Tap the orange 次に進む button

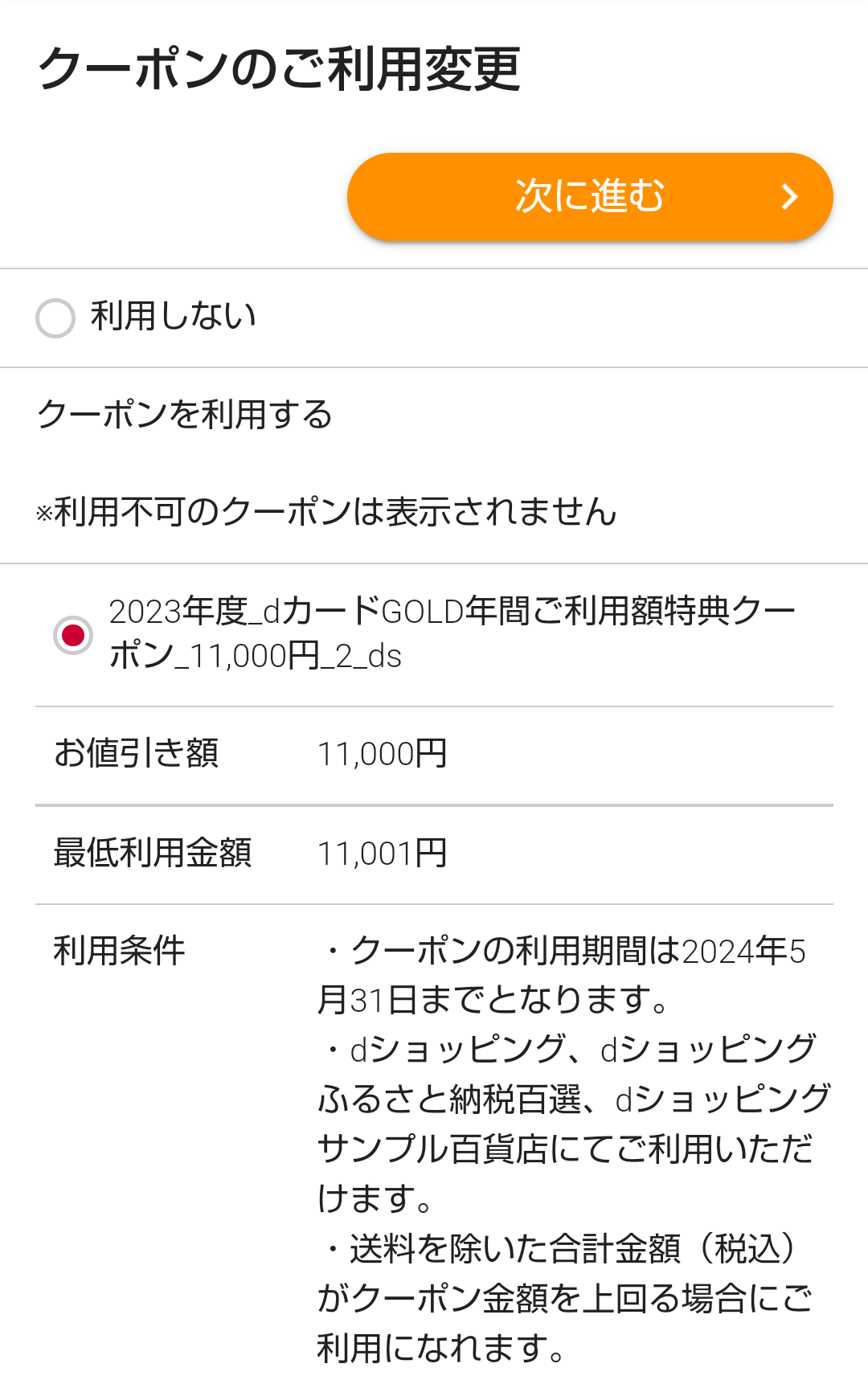(x=589, y=197)
